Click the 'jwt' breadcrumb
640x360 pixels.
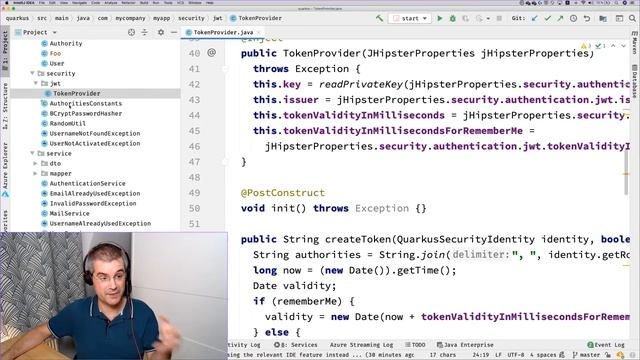218,18
